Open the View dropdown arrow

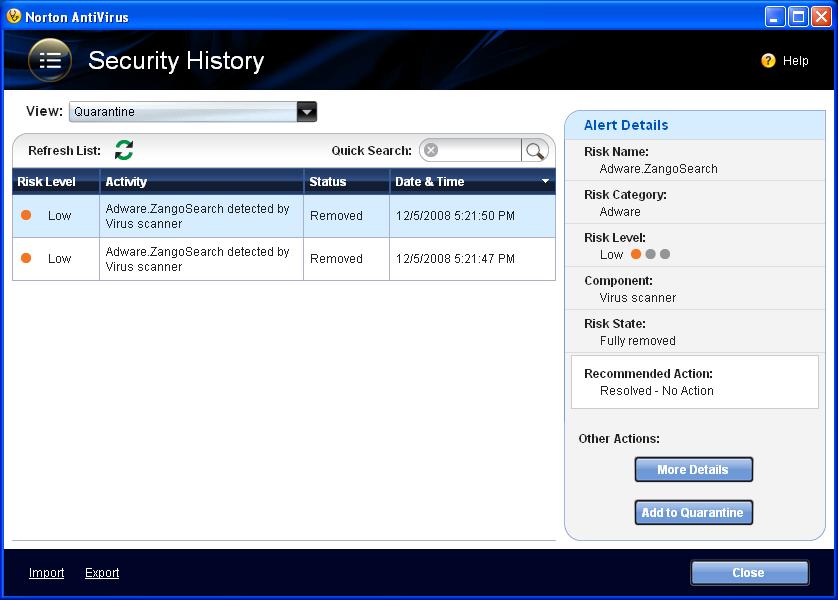(307, 112)
